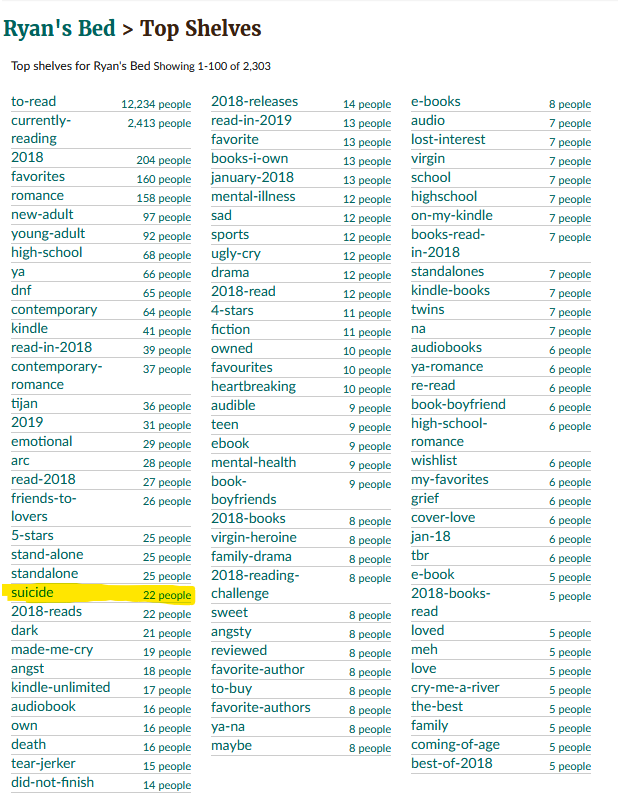Viewport: 618px width, 797px height.
Task: Select the emotional shelf
Action: click(x=42, y=442)
